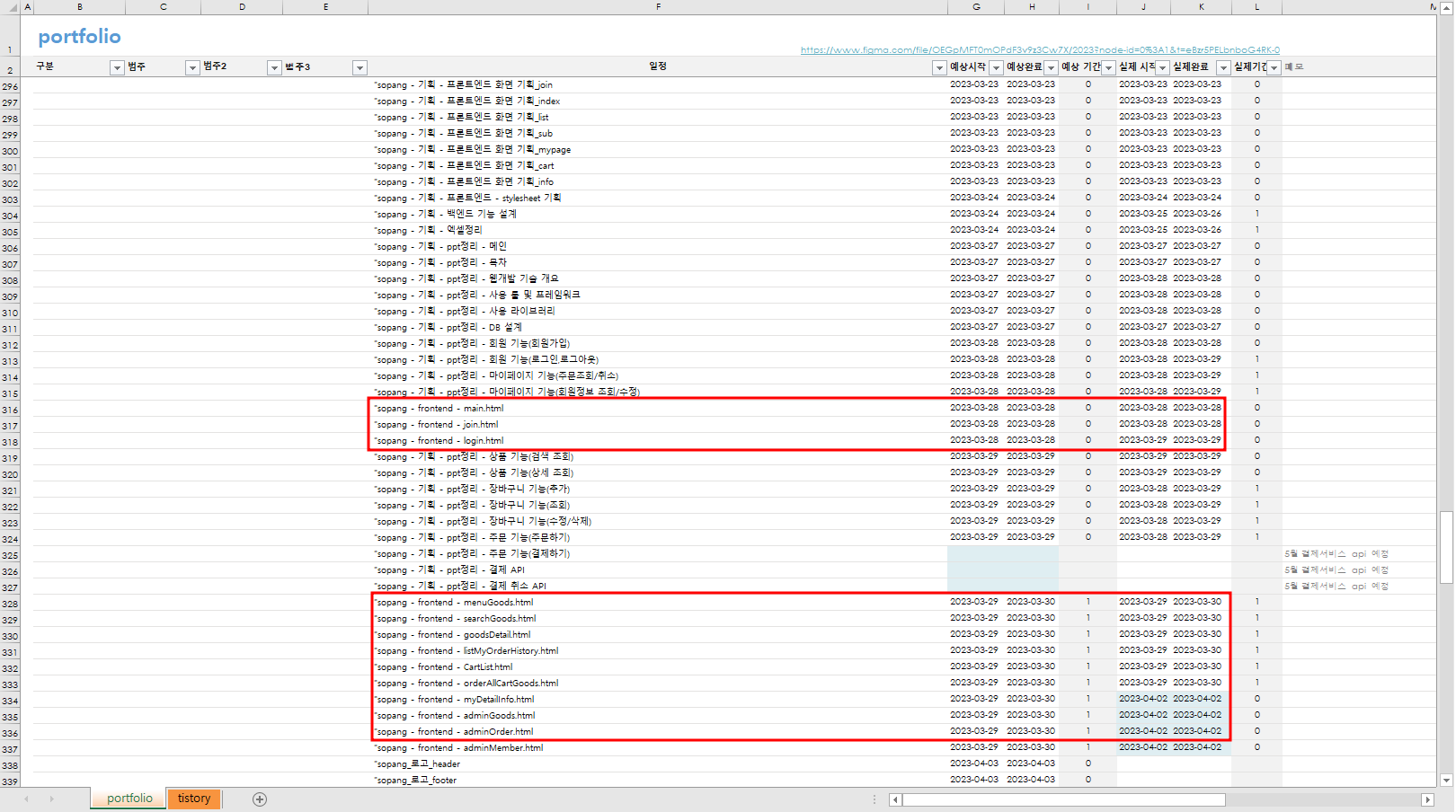The image size is (1456, 812).
Task: Click the next sheet navigation arrow
Action: point(51,799)
